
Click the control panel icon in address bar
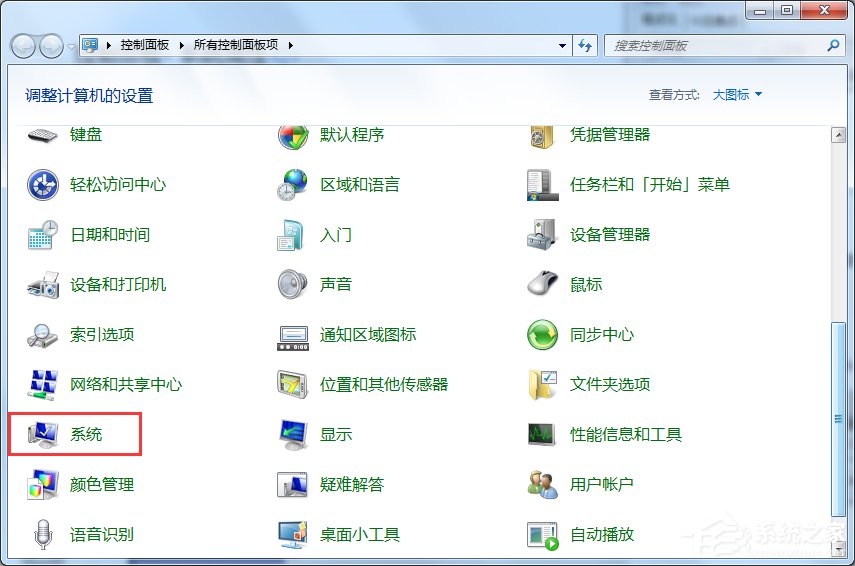click(x=90, y=45)
